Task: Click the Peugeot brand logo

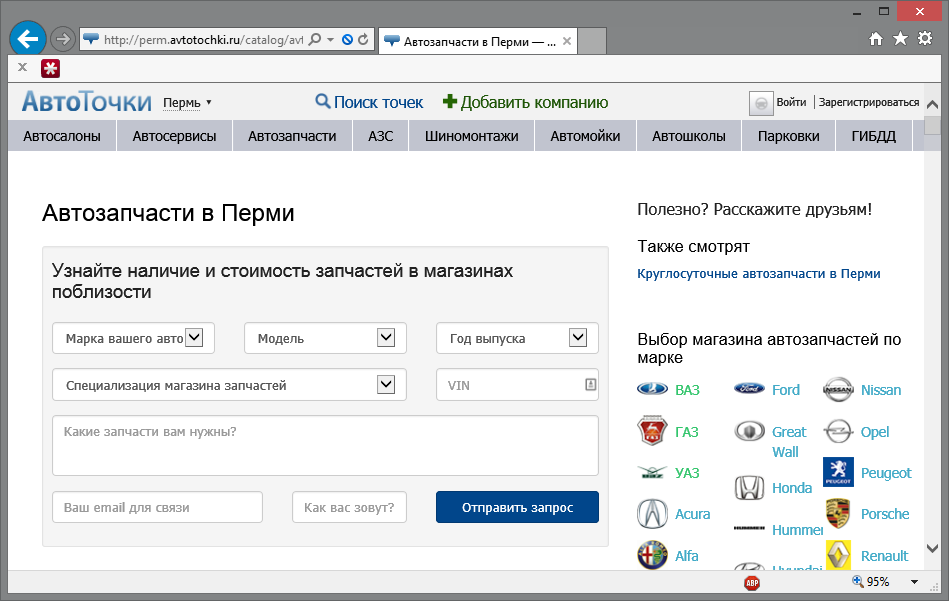Action: coord(838,472)
